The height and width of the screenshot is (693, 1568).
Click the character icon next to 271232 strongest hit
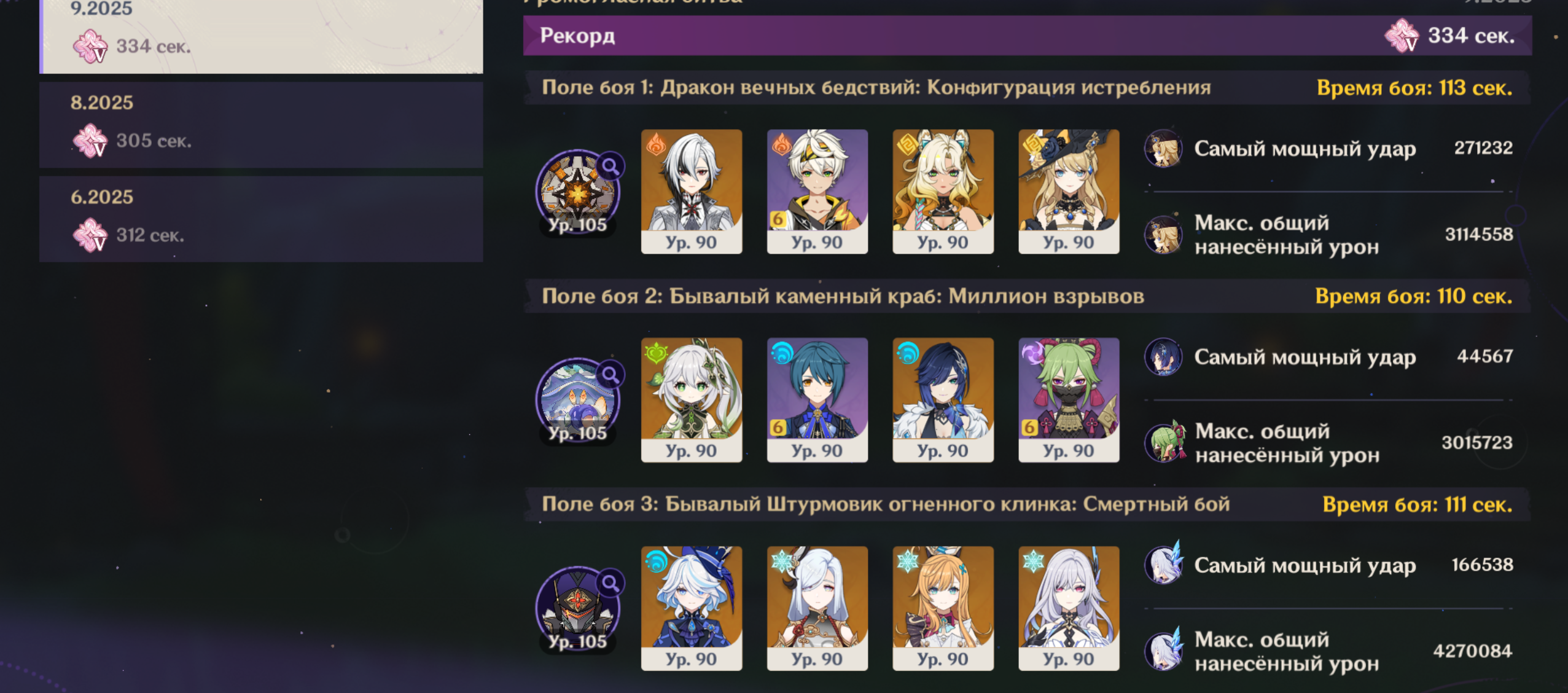pos(1163,148)
